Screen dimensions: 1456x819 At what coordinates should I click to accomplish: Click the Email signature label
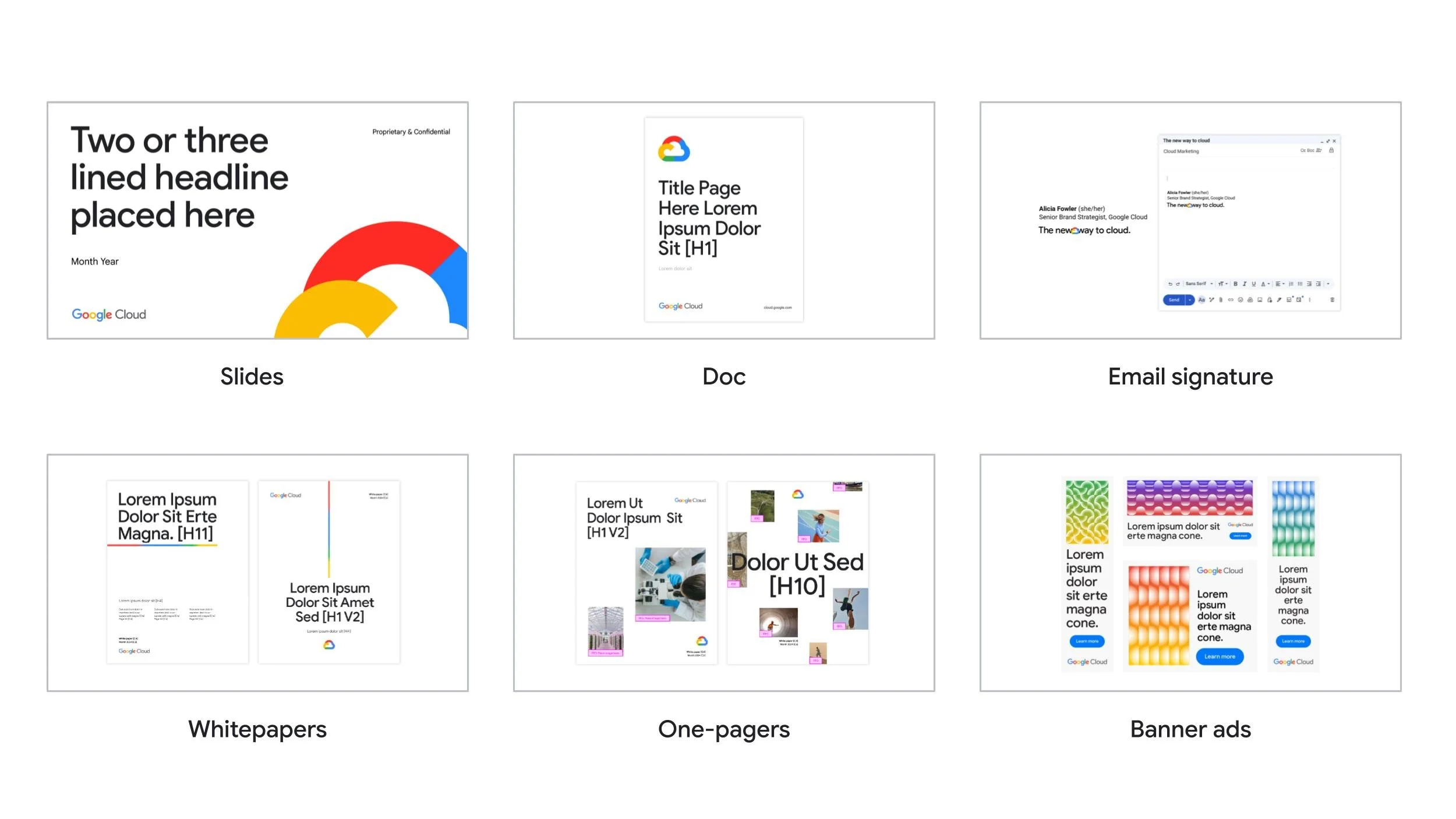1190,377
